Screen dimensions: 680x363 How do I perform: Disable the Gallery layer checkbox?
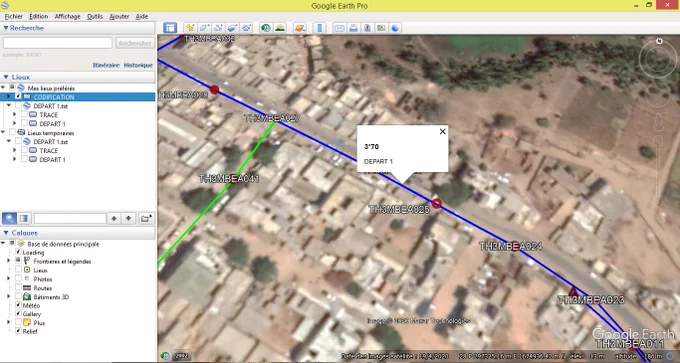tap(18, 314)
